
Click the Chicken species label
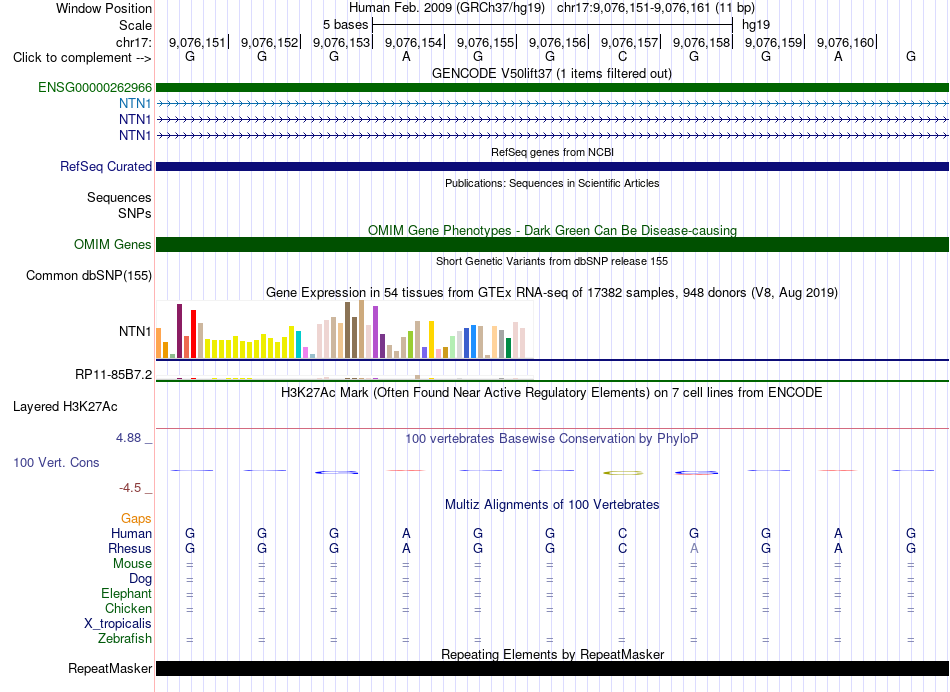click(128, 608)
